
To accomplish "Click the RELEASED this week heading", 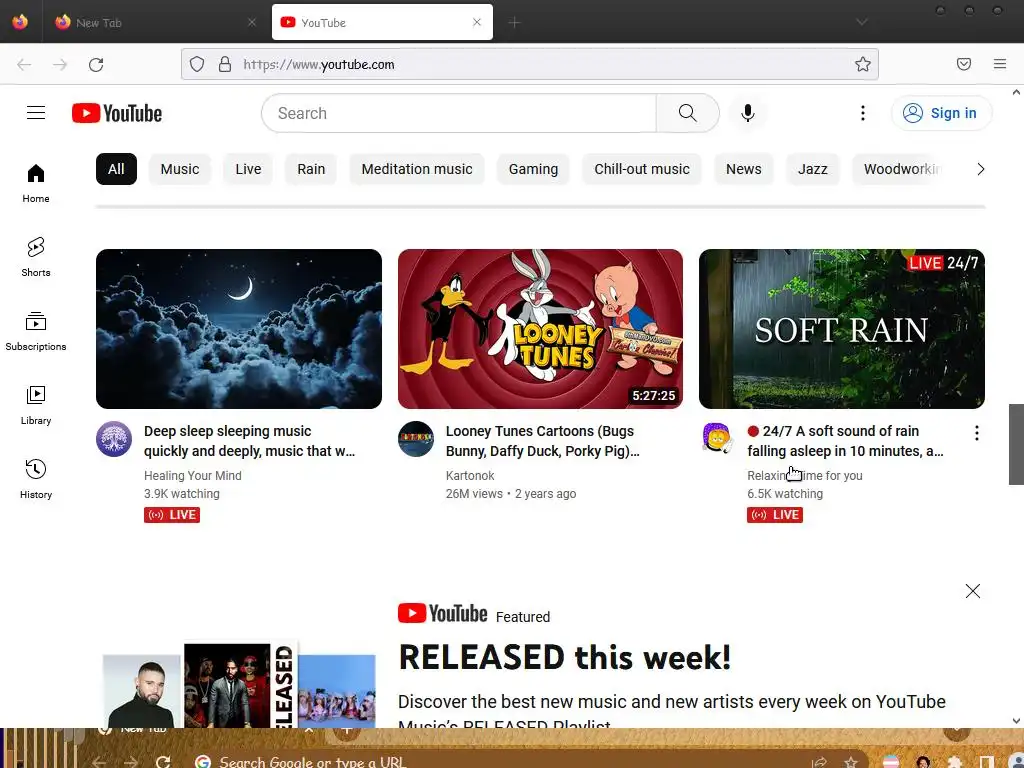I will [565, 657].
